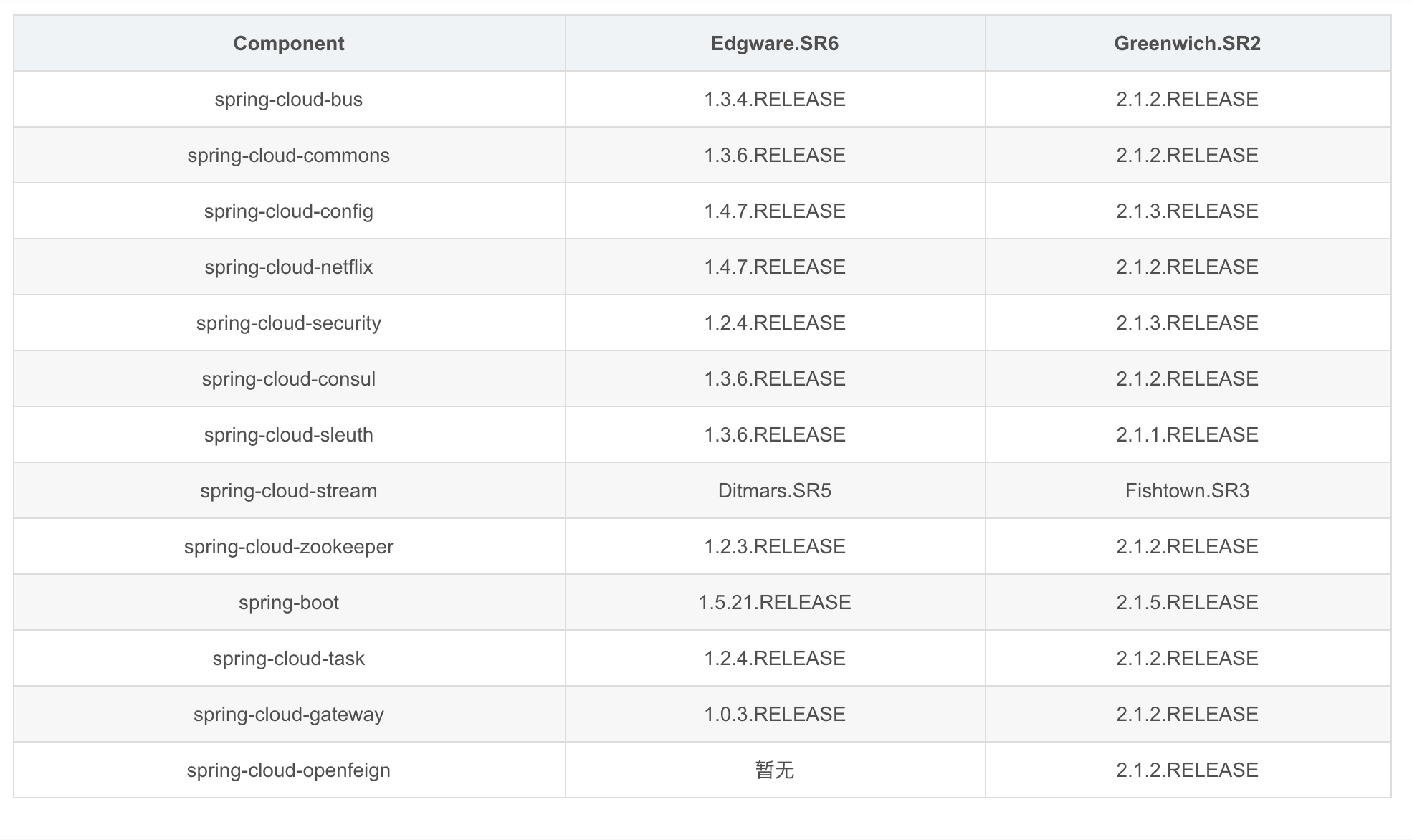Click the spring-cloud-zookeeper row label

coord(289,547)
